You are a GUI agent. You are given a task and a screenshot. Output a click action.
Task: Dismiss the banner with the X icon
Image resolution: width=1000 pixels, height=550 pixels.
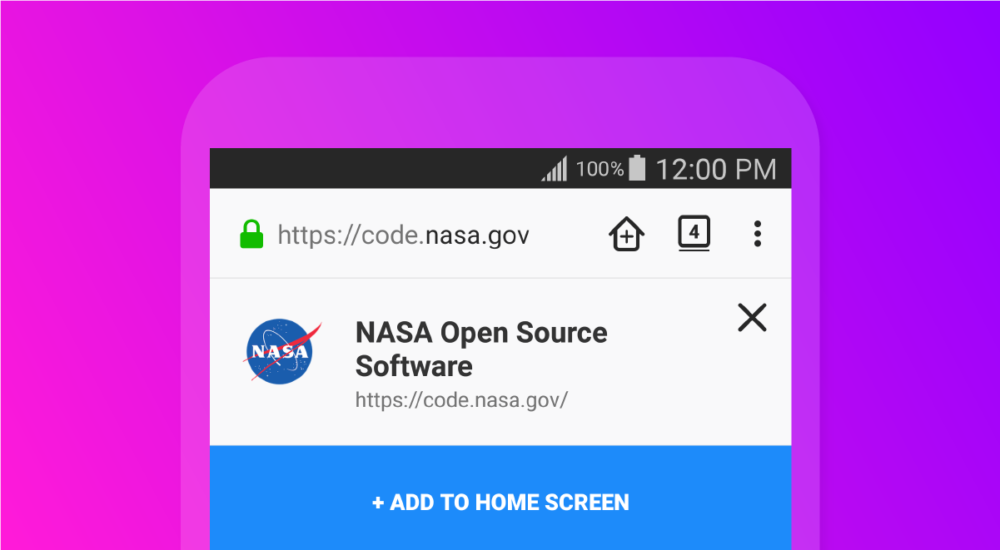point(752,318)
